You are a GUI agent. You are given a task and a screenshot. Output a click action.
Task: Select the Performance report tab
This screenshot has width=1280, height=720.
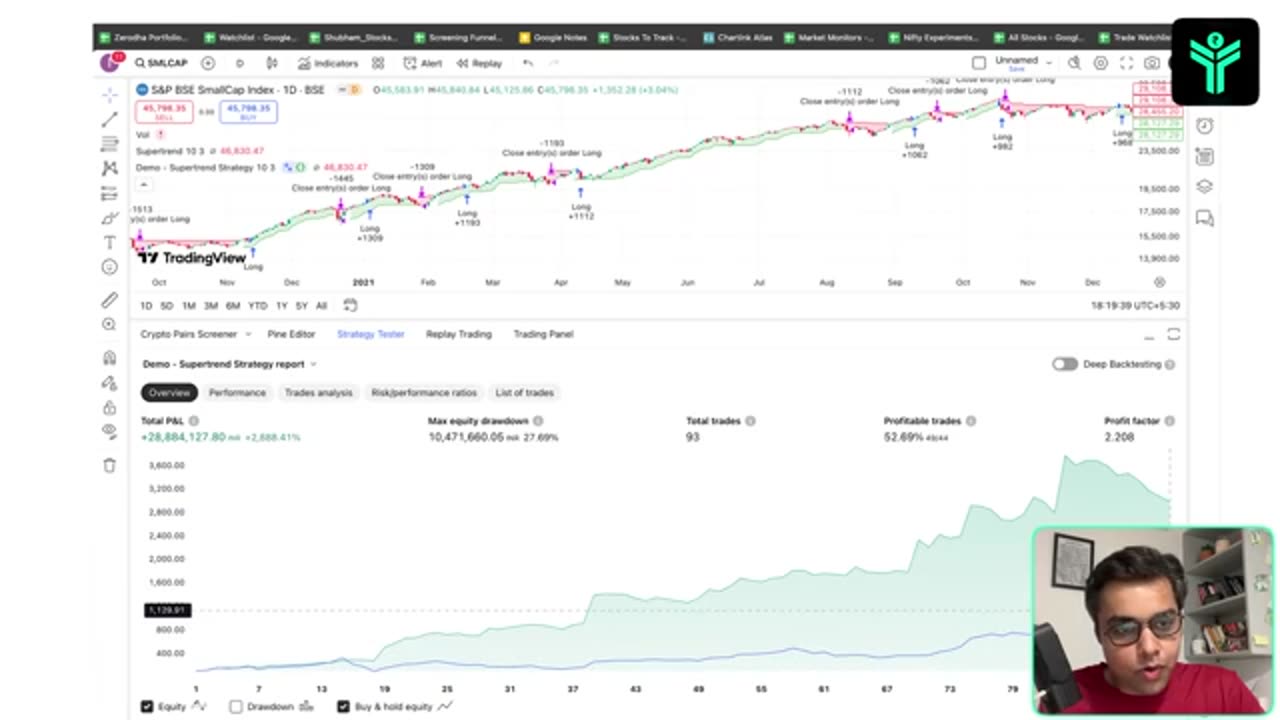(x=237, y=393)
